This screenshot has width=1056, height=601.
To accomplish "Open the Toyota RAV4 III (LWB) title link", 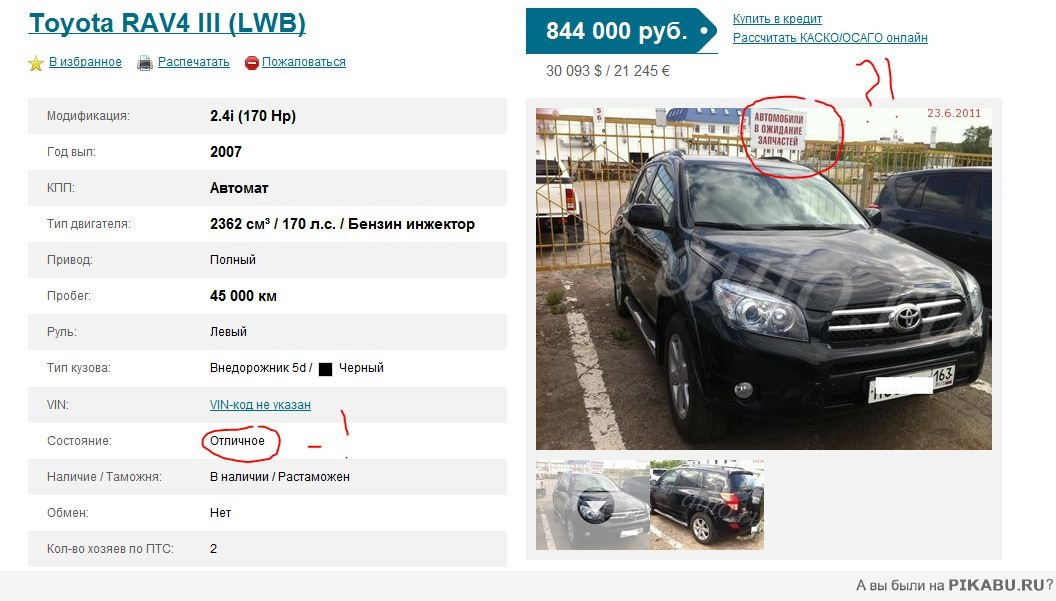I will [167, 24].
